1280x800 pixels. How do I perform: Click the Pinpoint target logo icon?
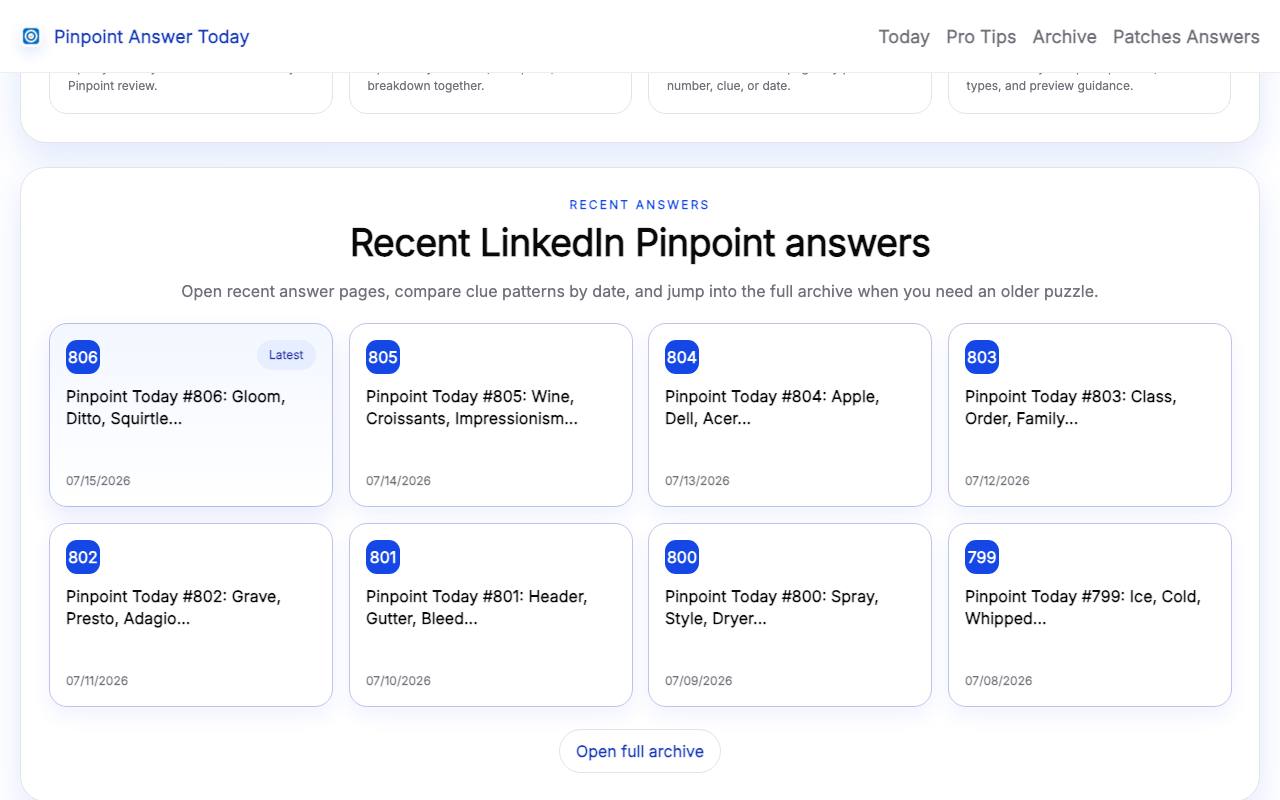pos(31,36)
